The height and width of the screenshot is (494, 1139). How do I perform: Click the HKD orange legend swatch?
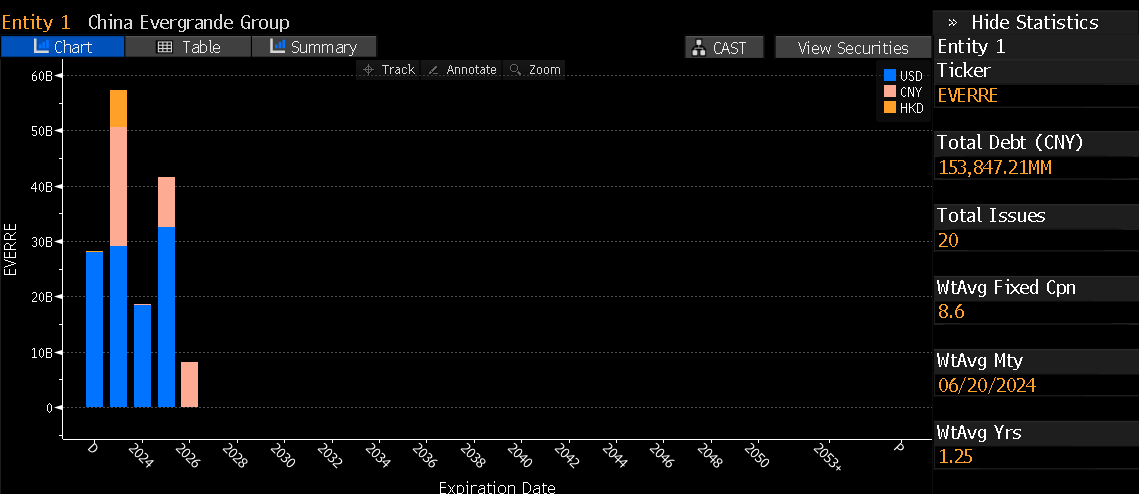pyautogui.click(x=890, y=108)
